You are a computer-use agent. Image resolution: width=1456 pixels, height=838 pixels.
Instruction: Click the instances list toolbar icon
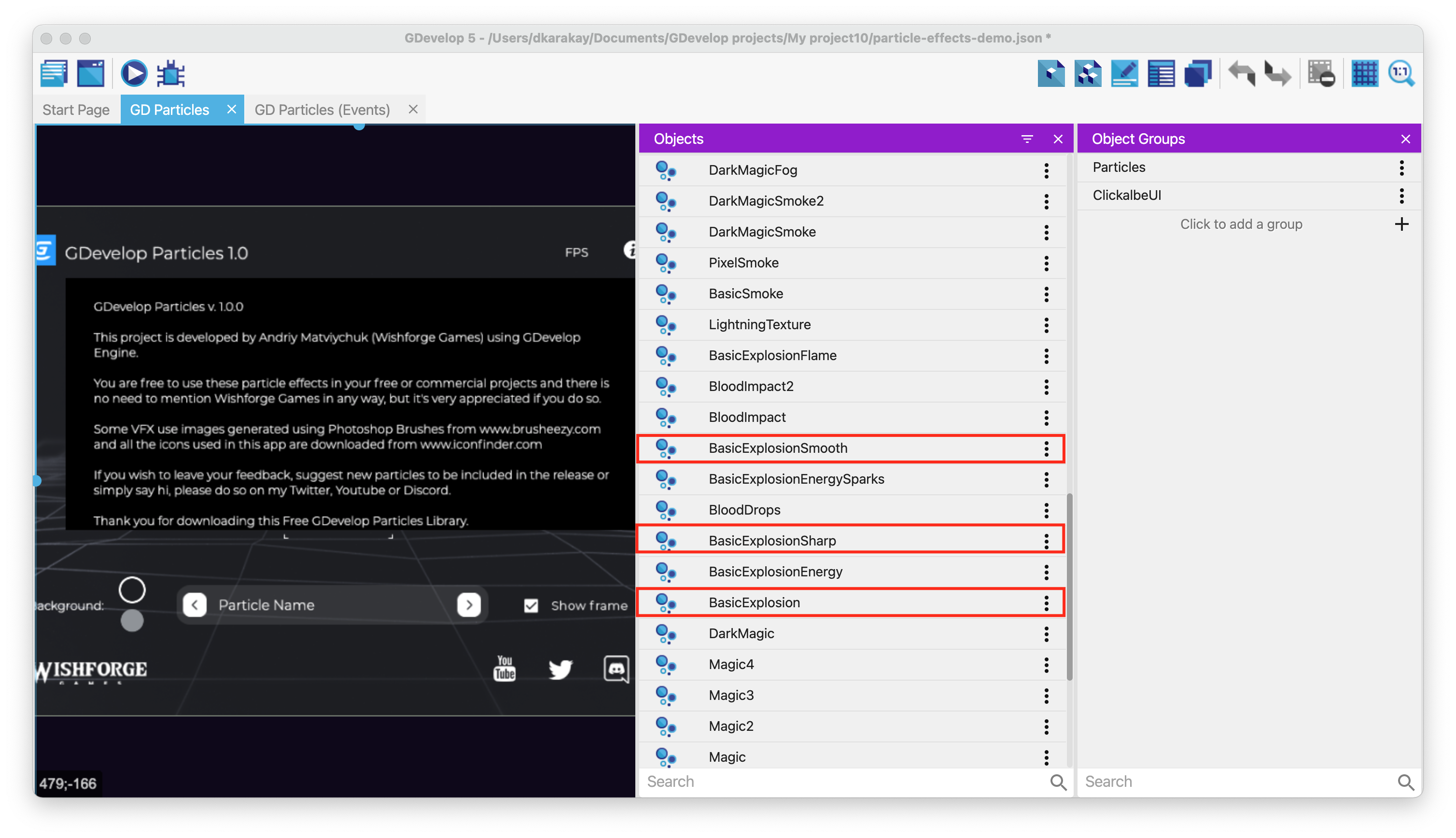tap(1161, 74)
